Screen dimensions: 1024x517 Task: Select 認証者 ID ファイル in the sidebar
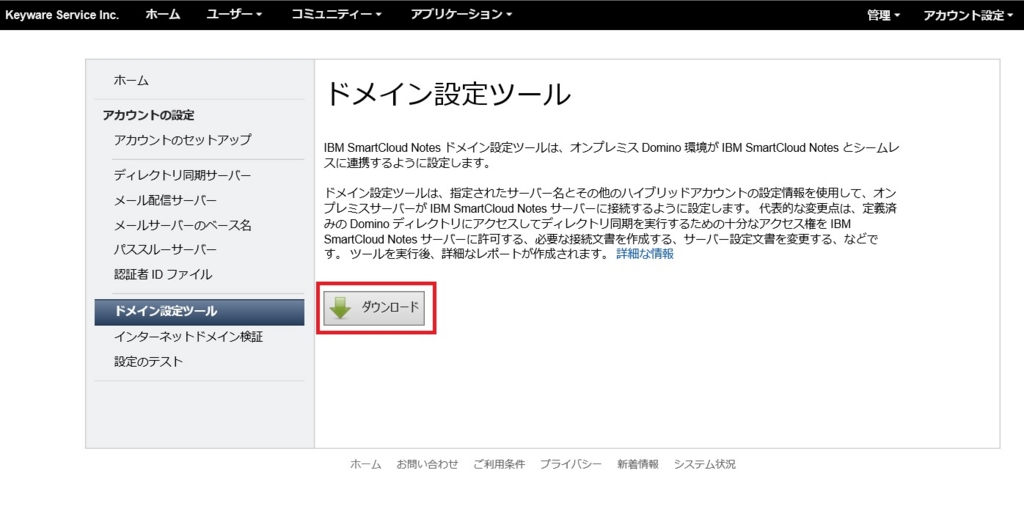coord(163,275)
